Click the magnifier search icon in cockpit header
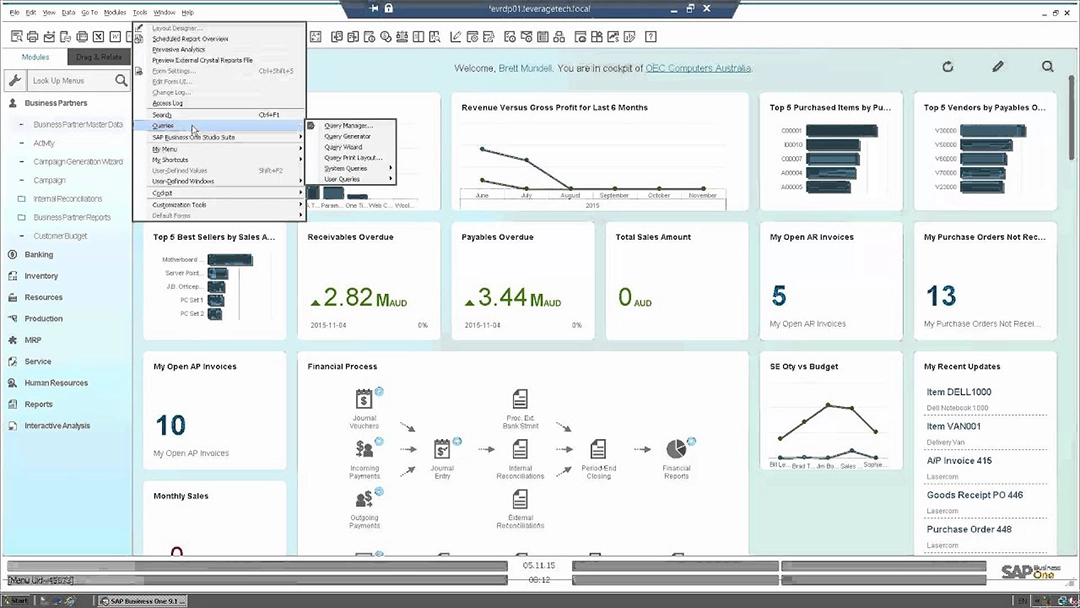The height and width of the screenshot is (608, 1080). click(x=1047, y=67)
